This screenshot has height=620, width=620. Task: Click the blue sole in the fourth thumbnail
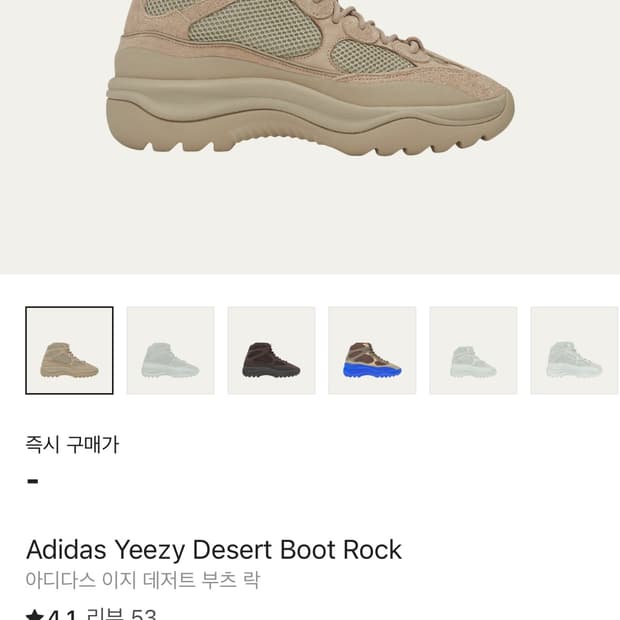click(x=372, y=371)
